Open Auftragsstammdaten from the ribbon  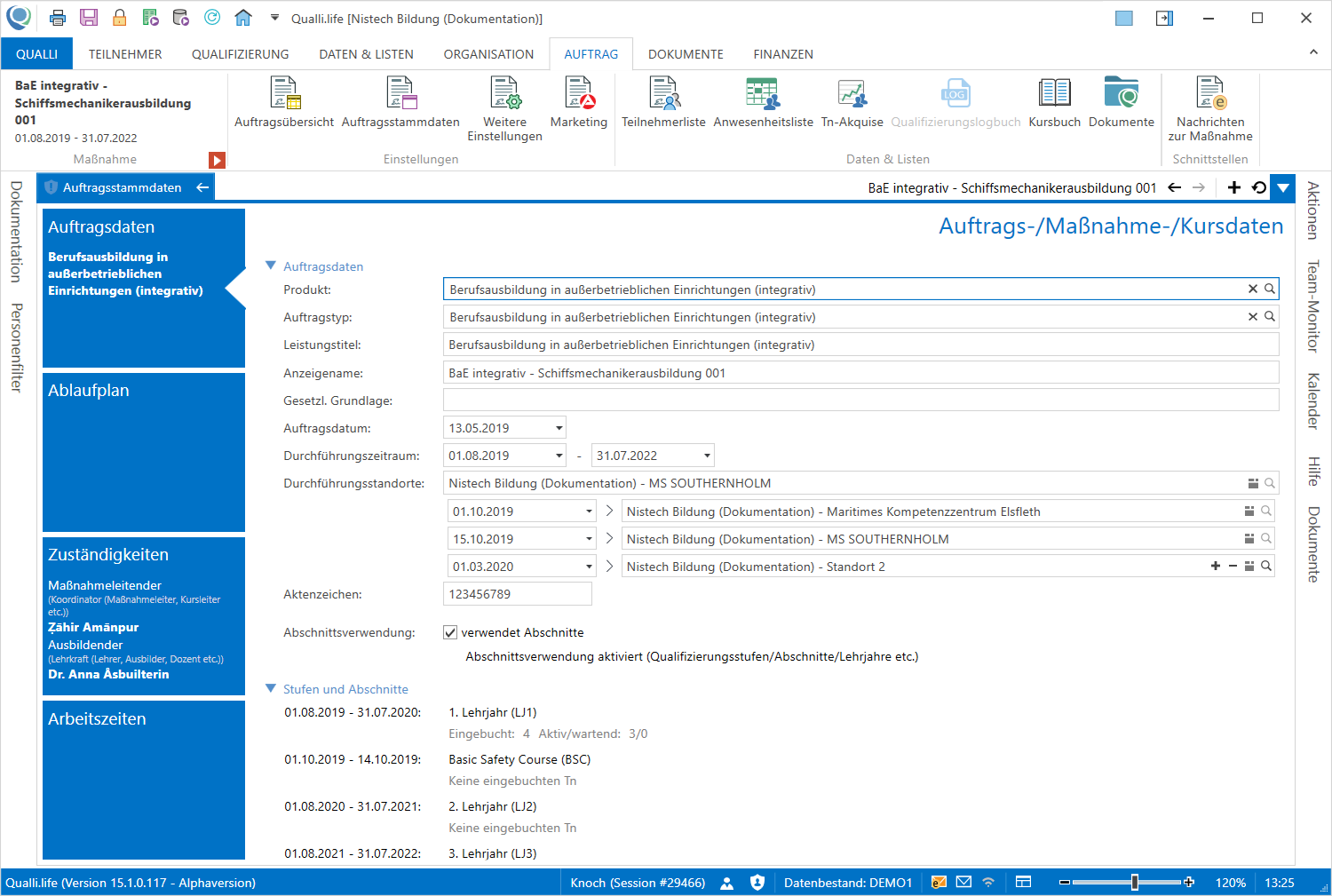click(400, 103)
